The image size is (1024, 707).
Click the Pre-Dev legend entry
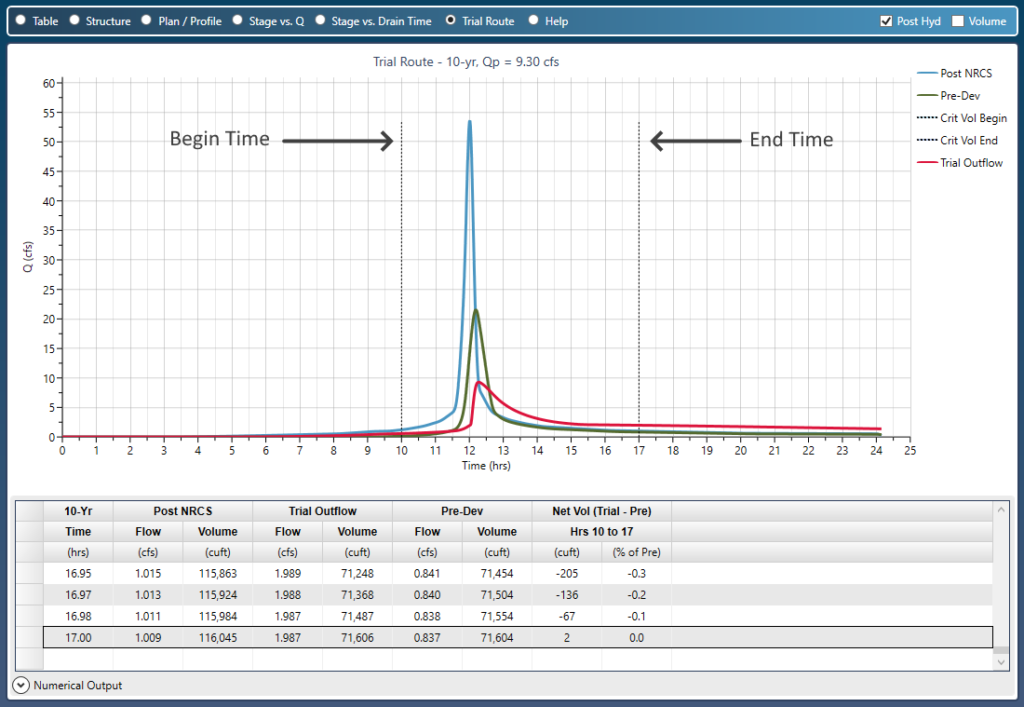pos(962,96)
